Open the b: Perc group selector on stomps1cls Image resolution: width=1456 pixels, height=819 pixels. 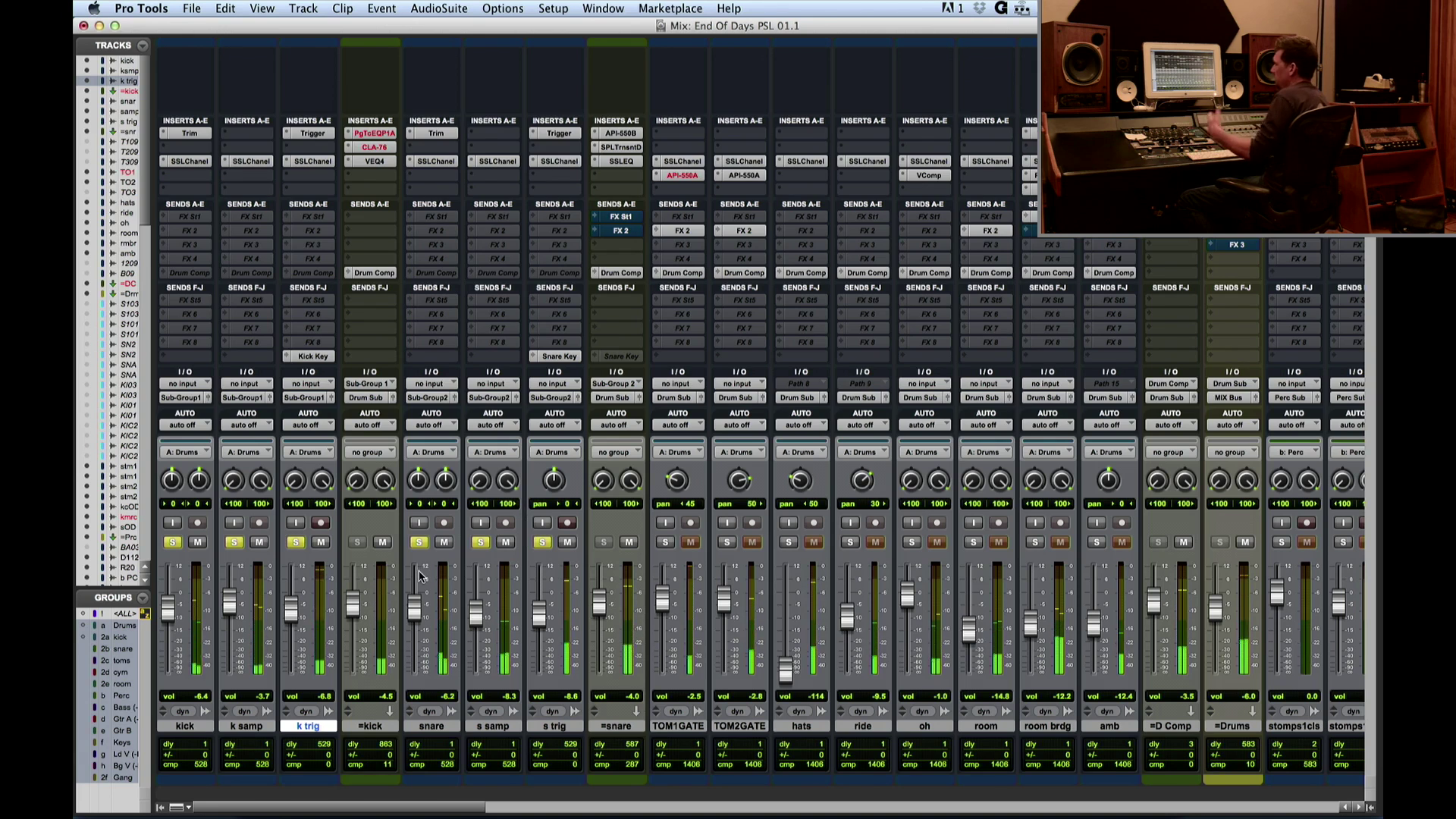click(1294, 452)
